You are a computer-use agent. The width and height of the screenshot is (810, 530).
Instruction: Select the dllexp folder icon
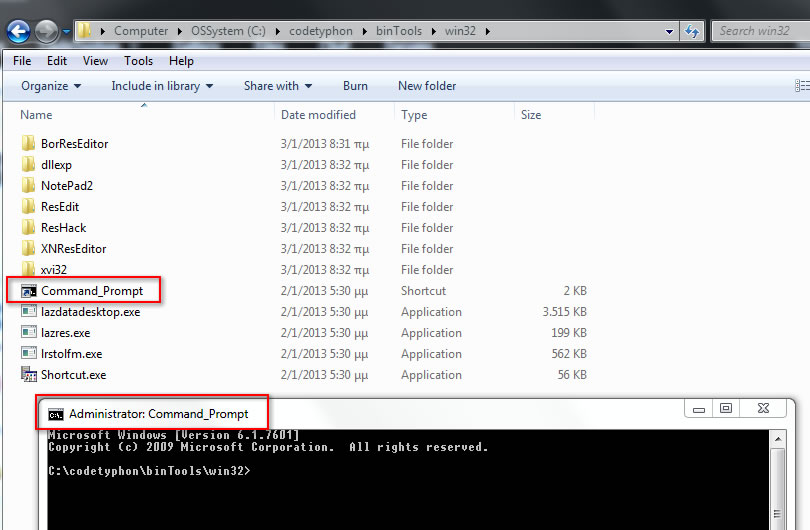click(x=28, y=164)
